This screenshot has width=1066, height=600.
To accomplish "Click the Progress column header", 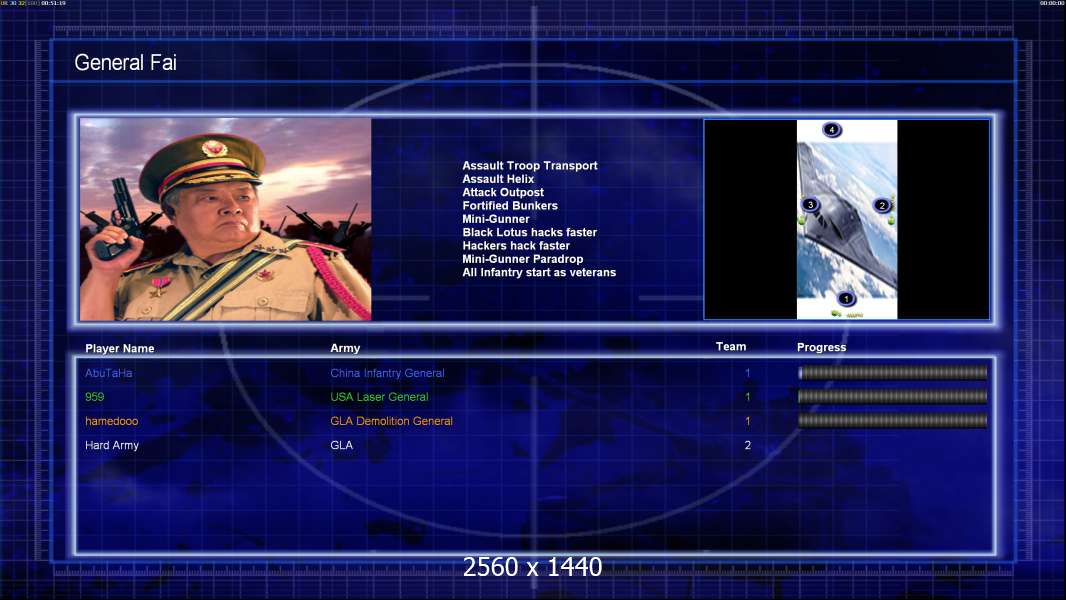I will click(x=821, y=347).
